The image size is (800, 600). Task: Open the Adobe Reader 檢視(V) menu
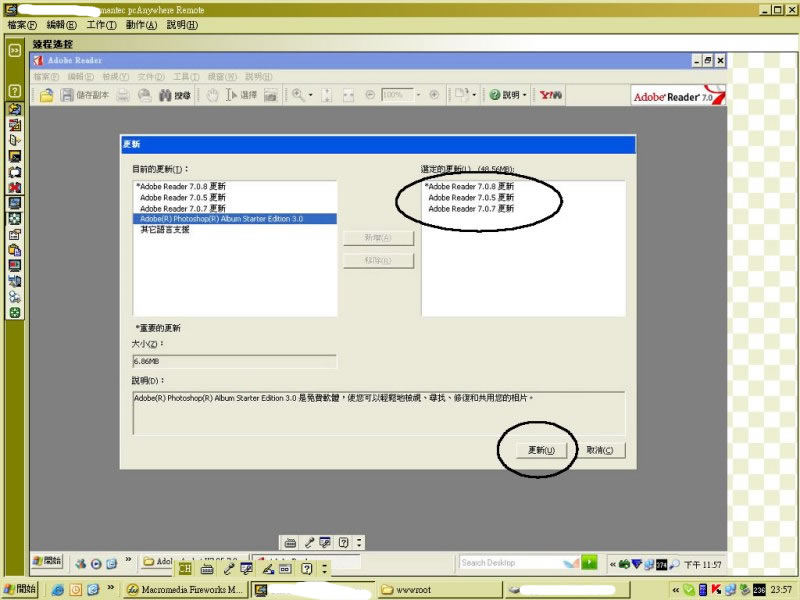tap(115, 77)
